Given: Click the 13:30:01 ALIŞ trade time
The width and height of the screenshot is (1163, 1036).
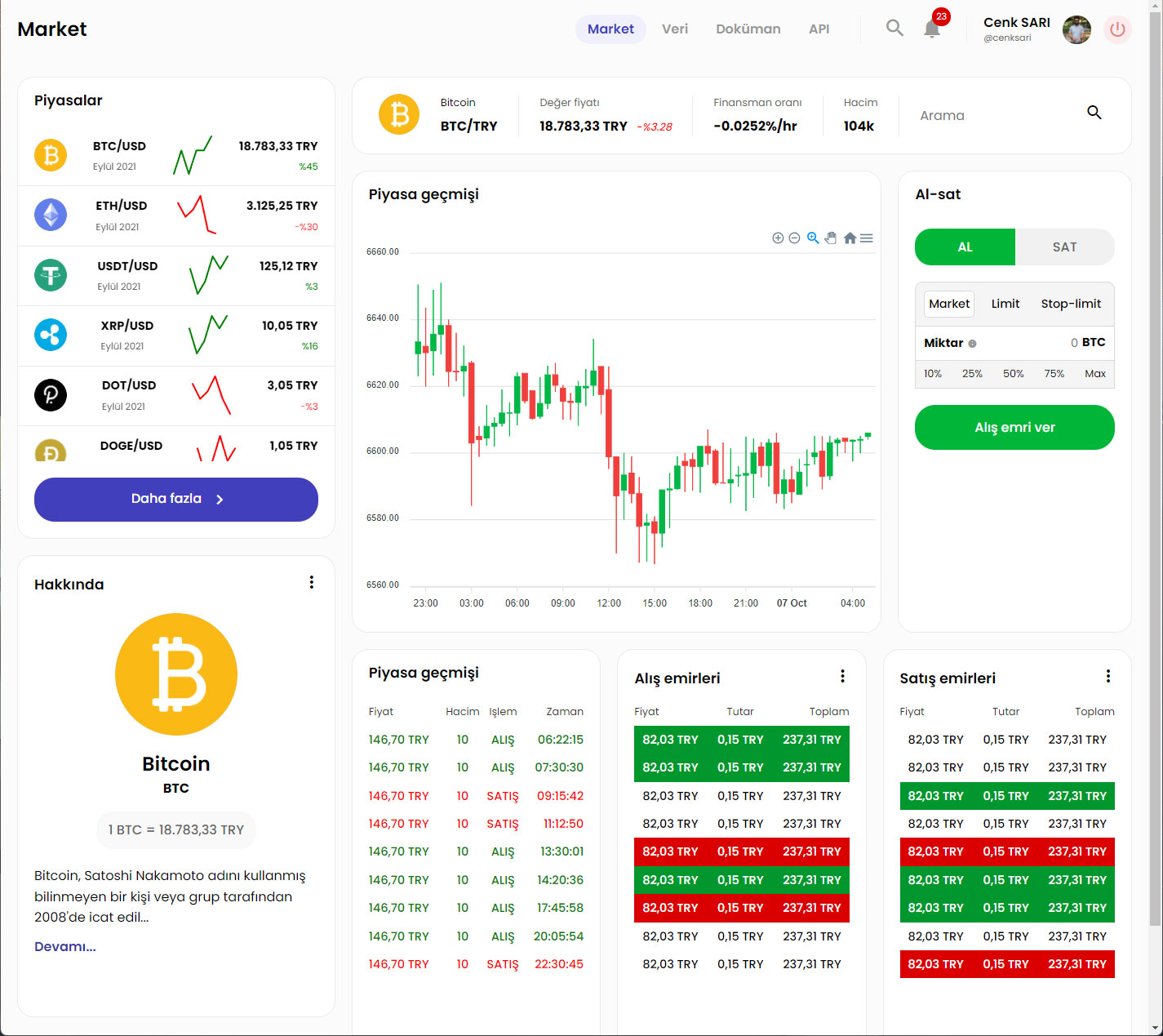Looking at the screenshot, I should (x=562, y=851).
